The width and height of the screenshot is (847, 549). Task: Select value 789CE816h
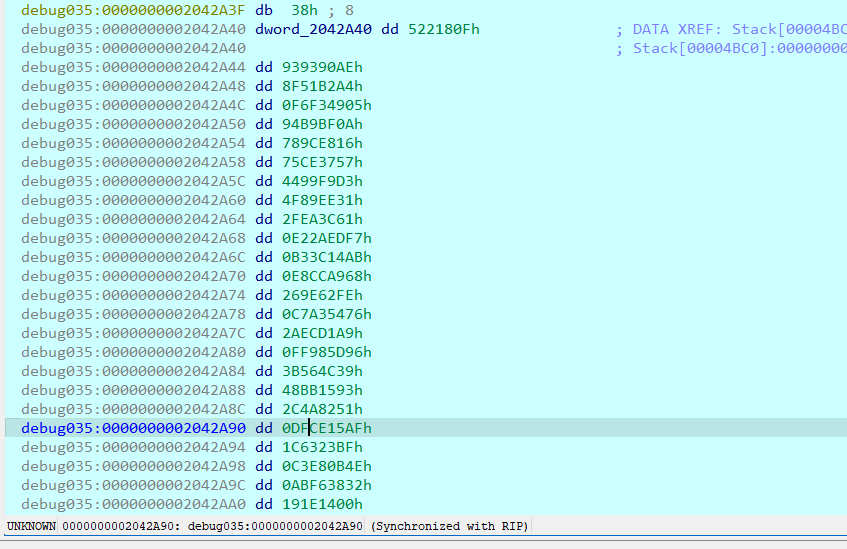tap(322, 143)
